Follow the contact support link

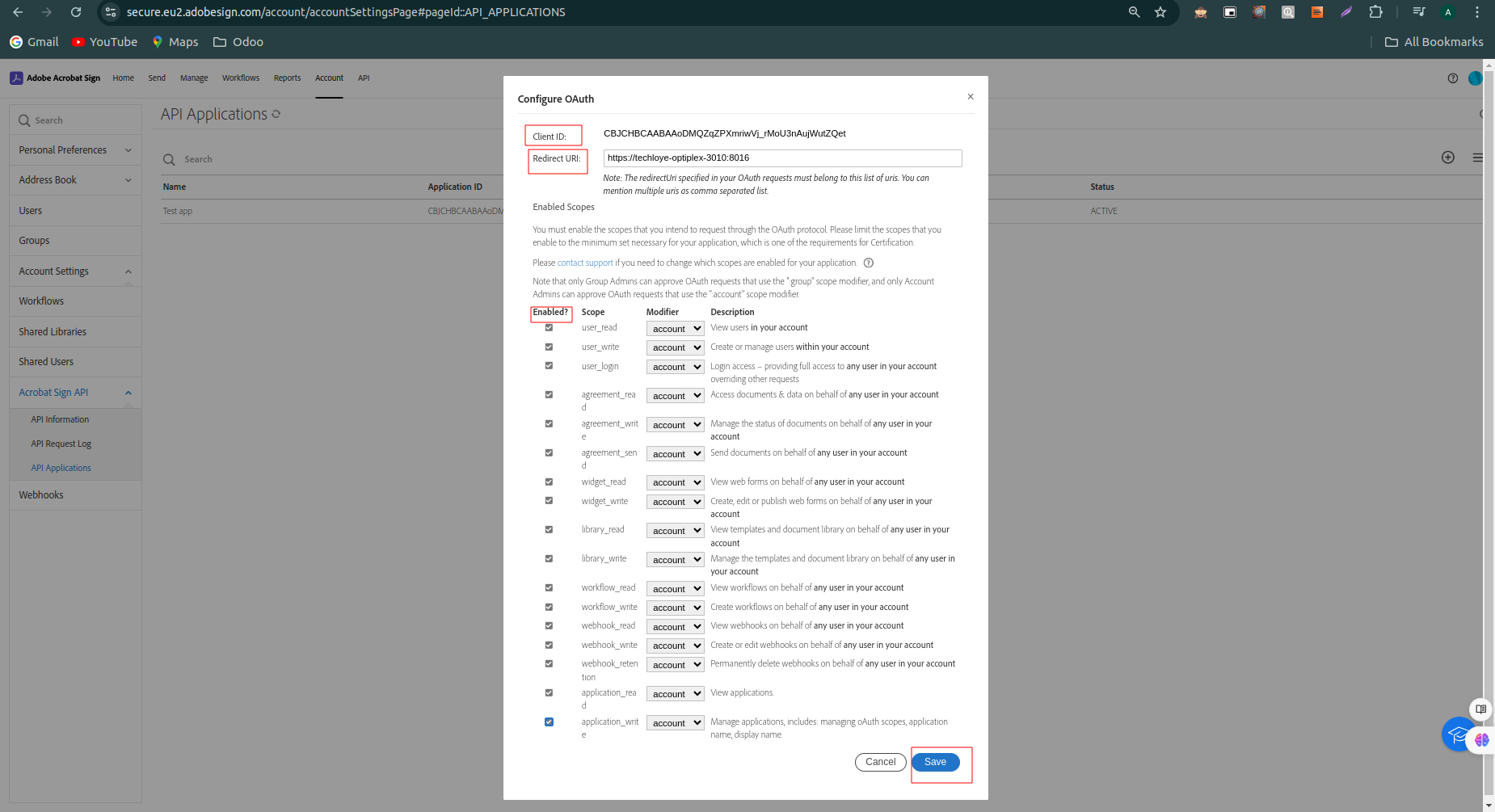click(585, 263)
